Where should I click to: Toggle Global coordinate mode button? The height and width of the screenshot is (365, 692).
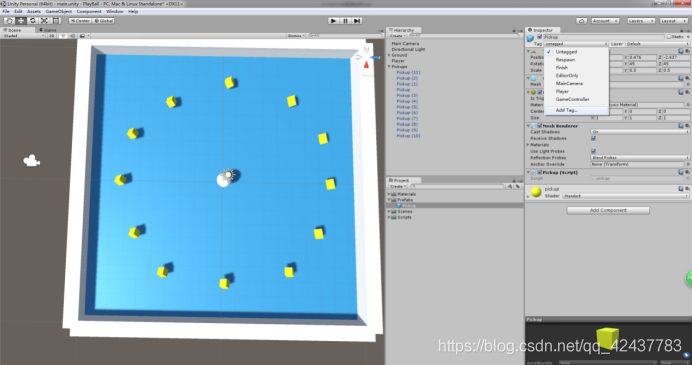tap(104, 21)
